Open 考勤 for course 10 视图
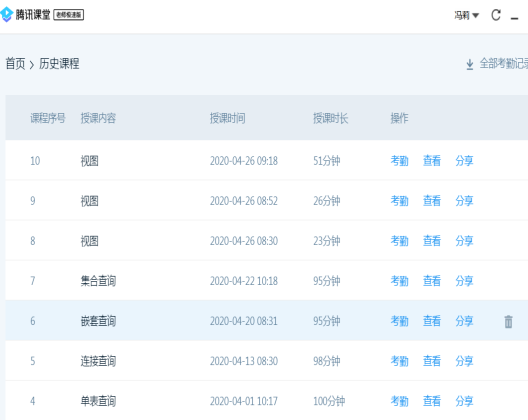 (399, 161)
